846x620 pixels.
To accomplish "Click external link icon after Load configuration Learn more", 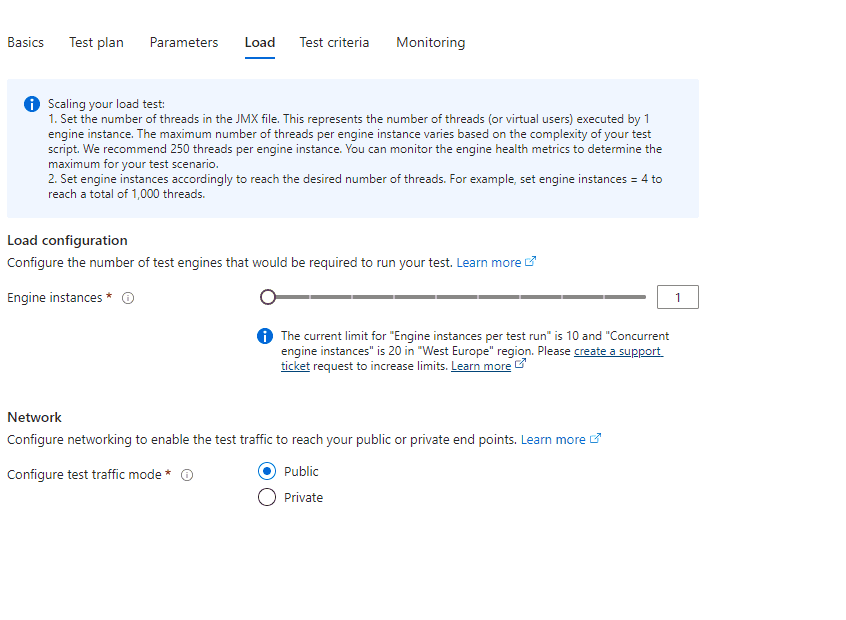I will tap(530, 261).
